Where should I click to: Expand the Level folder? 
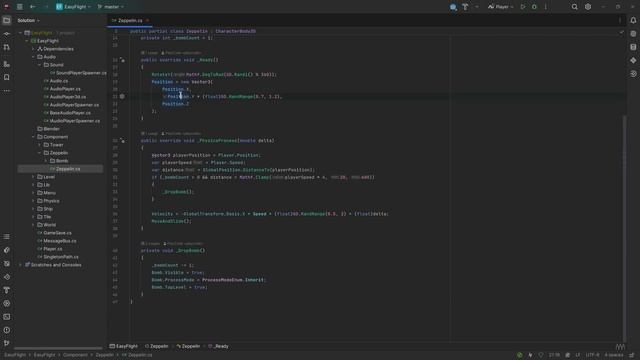pyautogui.click(x=33, y=177)
